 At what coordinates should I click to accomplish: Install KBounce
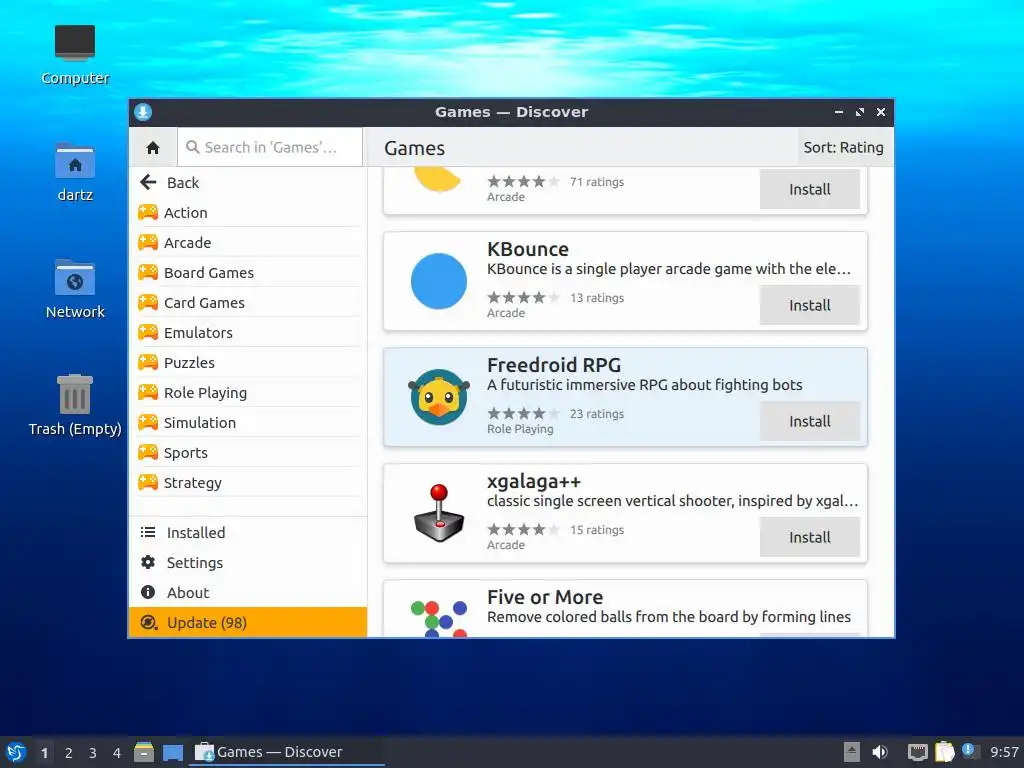810,305
